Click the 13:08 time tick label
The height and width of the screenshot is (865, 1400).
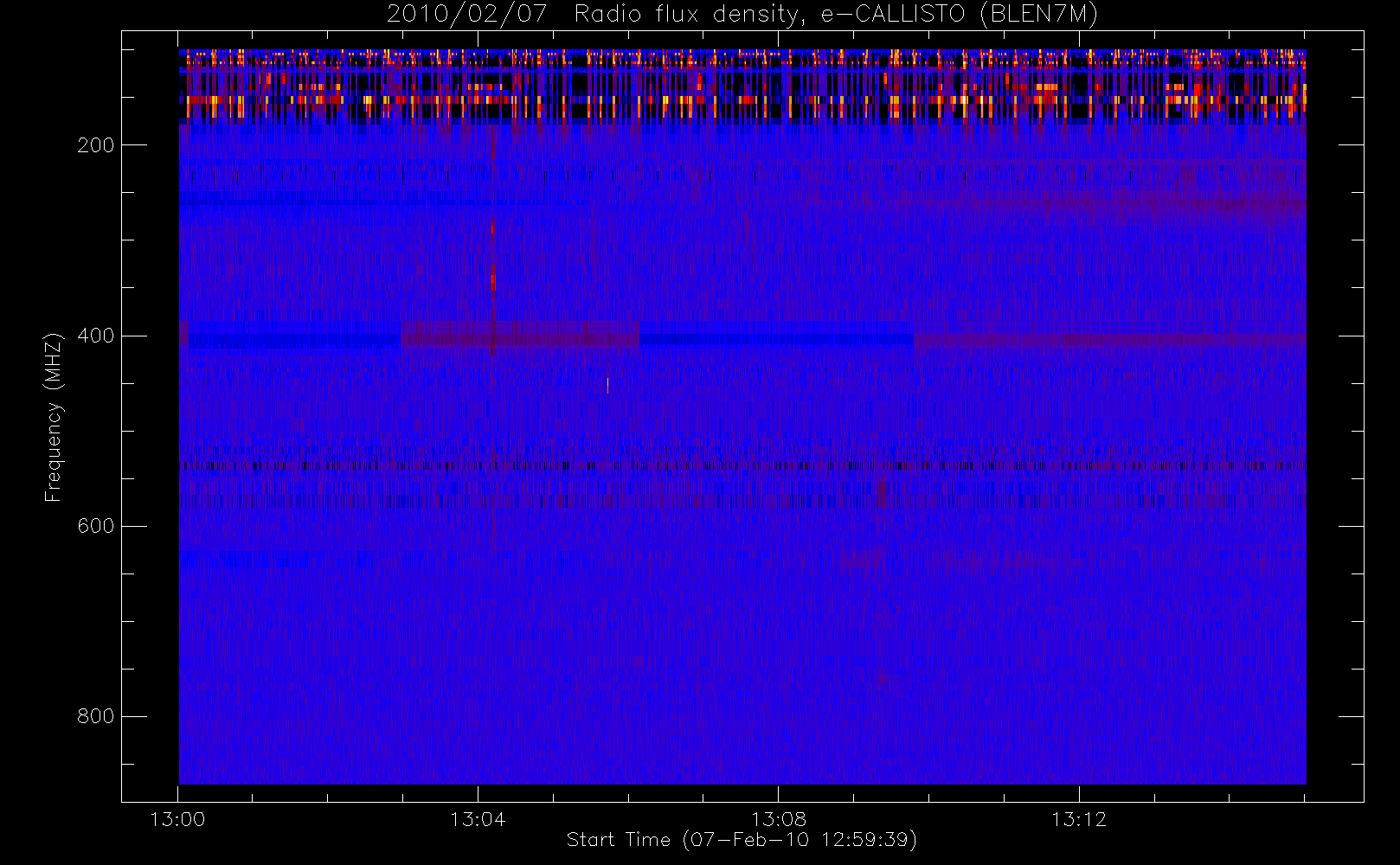(778, 819)
